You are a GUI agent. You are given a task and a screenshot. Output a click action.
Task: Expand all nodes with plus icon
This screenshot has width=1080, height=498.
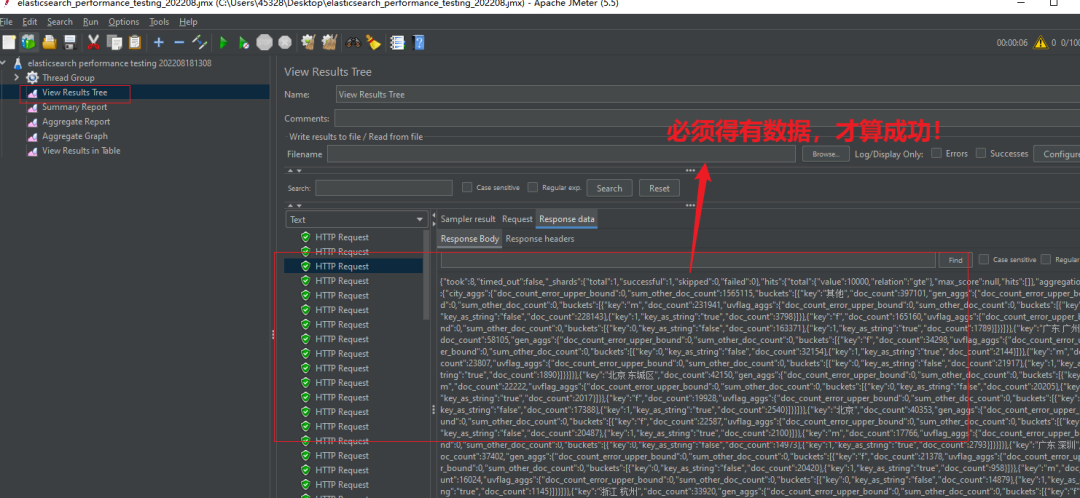coord(158,43)
